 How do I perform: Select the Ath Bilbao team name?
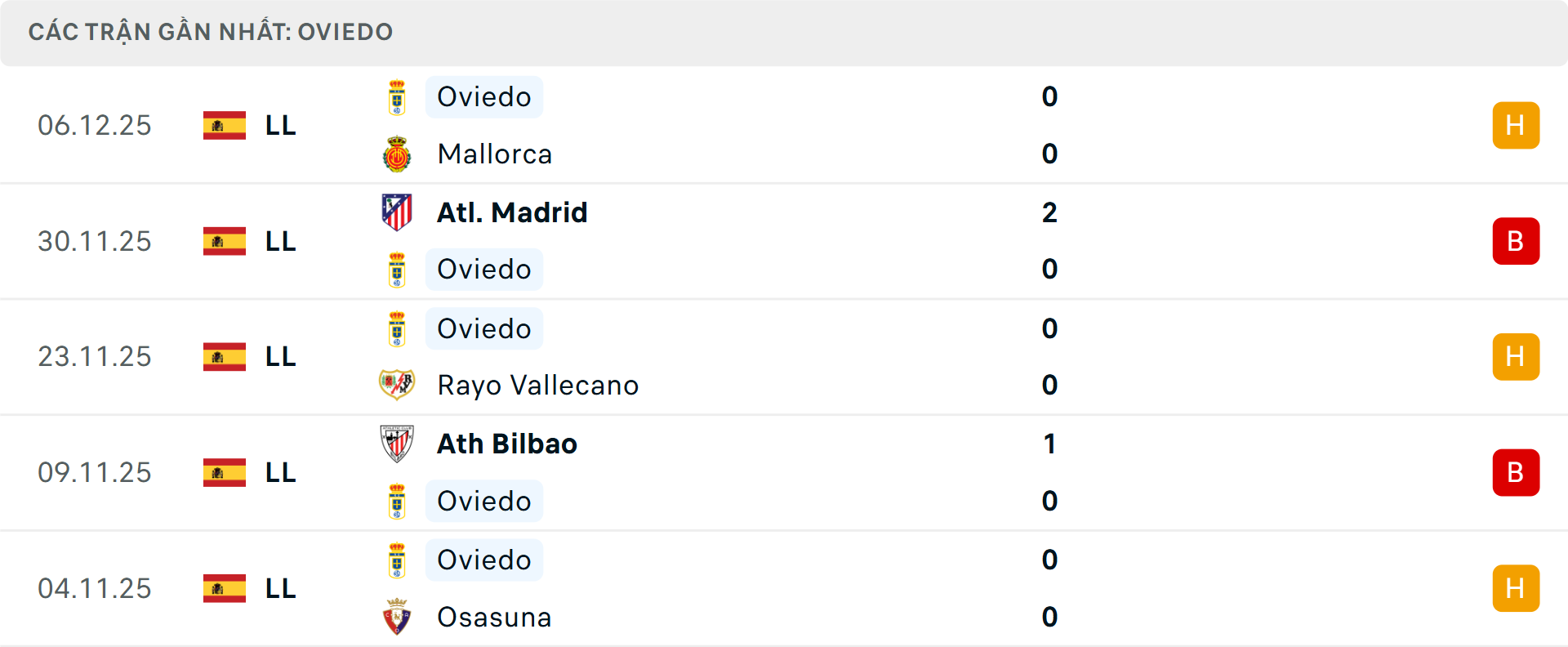coord(506,444)
